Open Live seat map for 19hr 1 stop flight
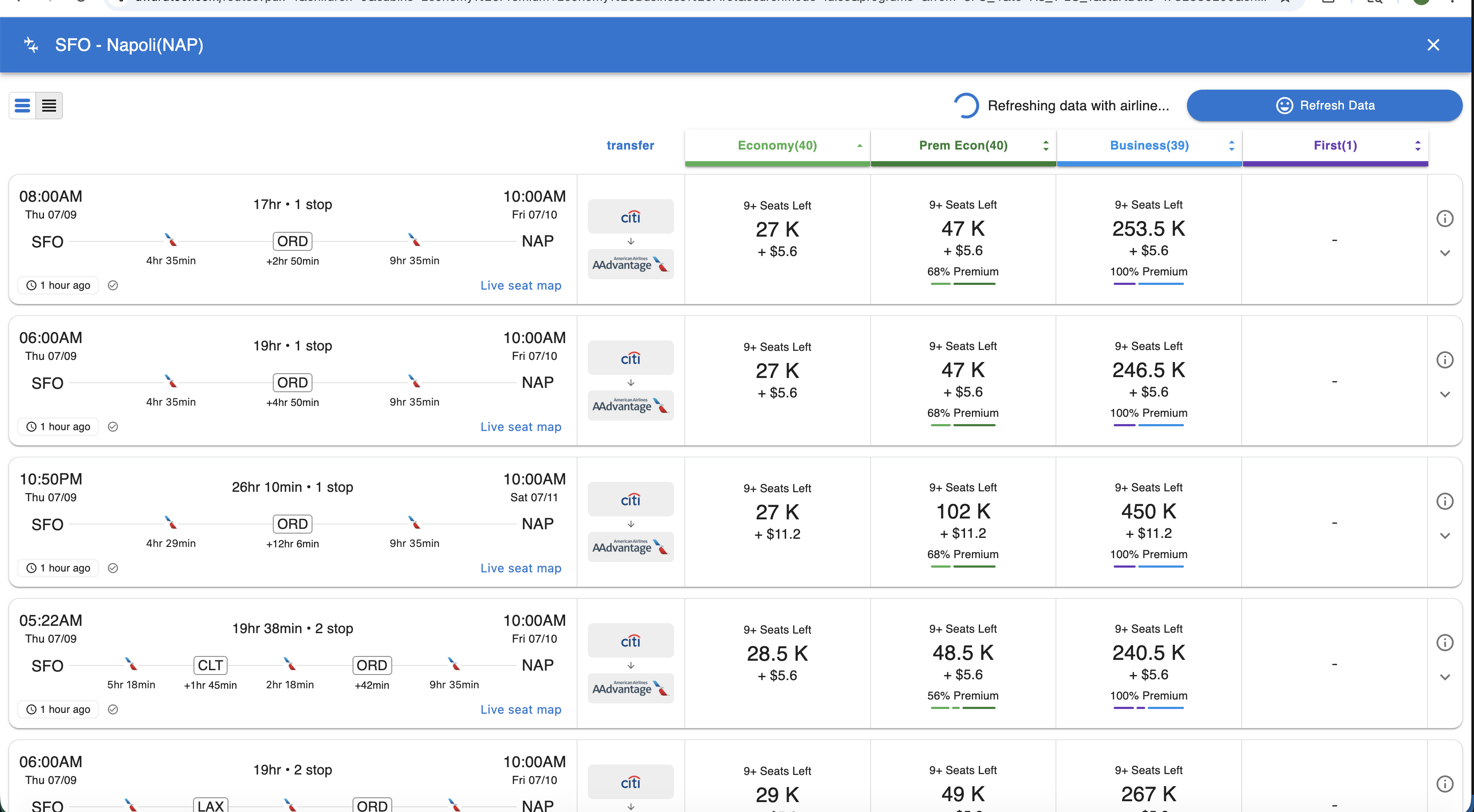Image resolution: width=1474 pixels, height=812 pixels. 521,426
